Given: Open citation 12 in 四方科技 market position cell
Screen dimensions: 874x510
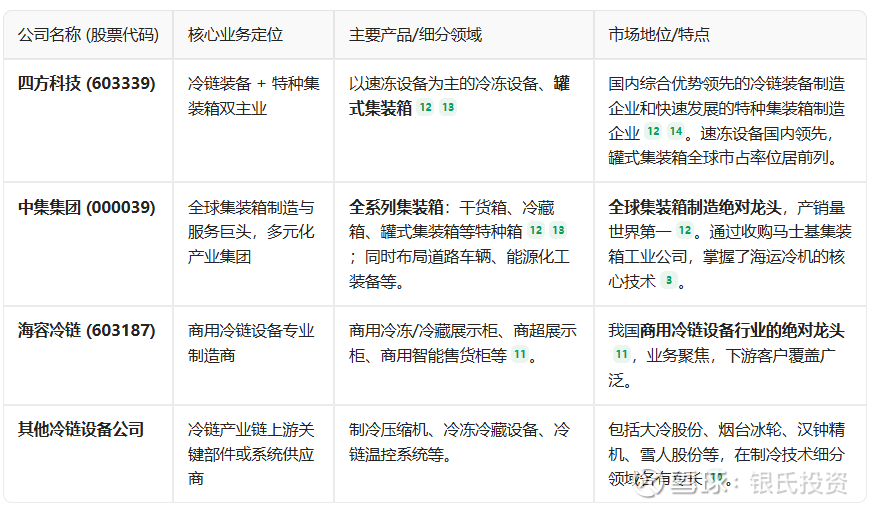Looking at the screenshot, I should tap(653, 132).
